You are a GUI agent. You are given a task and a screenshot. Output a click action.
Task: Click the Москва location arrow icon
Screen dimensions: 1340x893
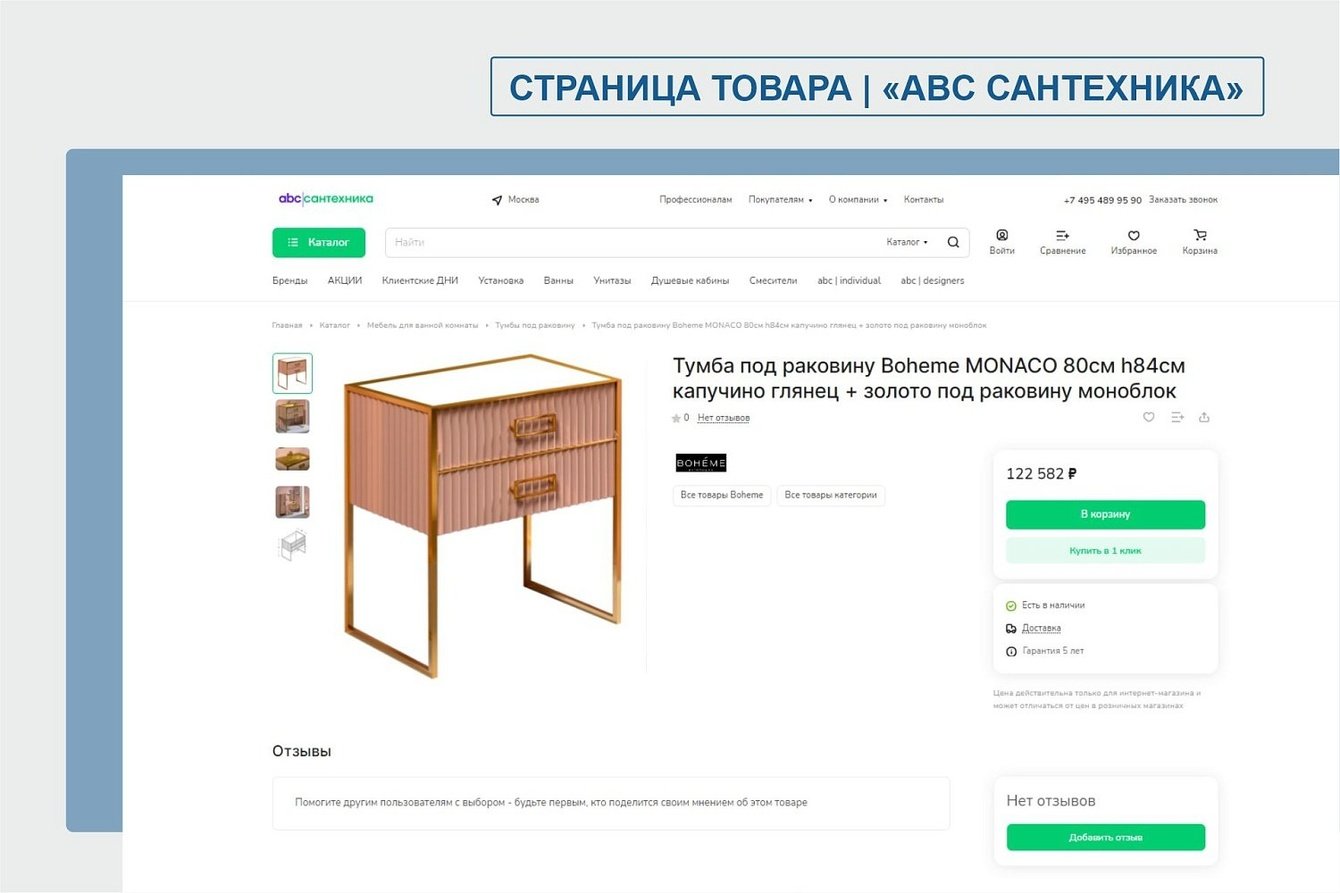tap(497, 200)
